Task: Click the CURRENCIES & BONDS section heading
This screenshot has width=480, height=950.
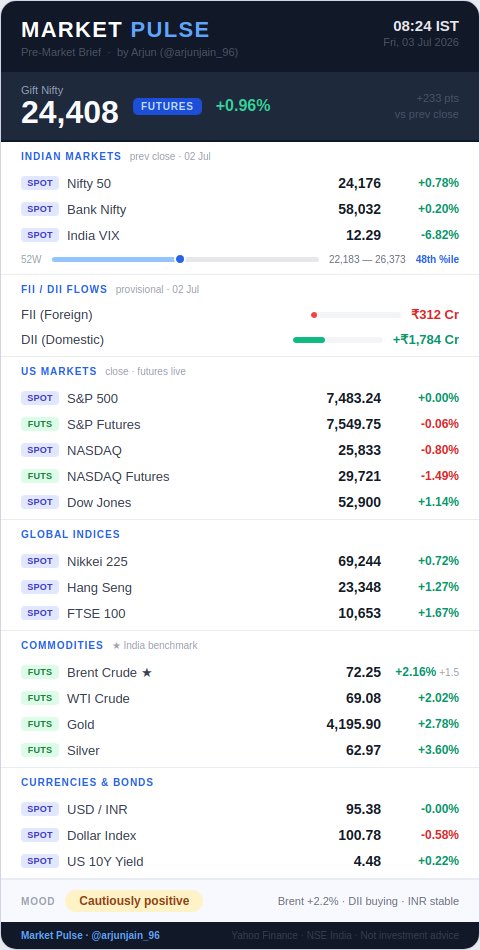Action: coord(87,782)
